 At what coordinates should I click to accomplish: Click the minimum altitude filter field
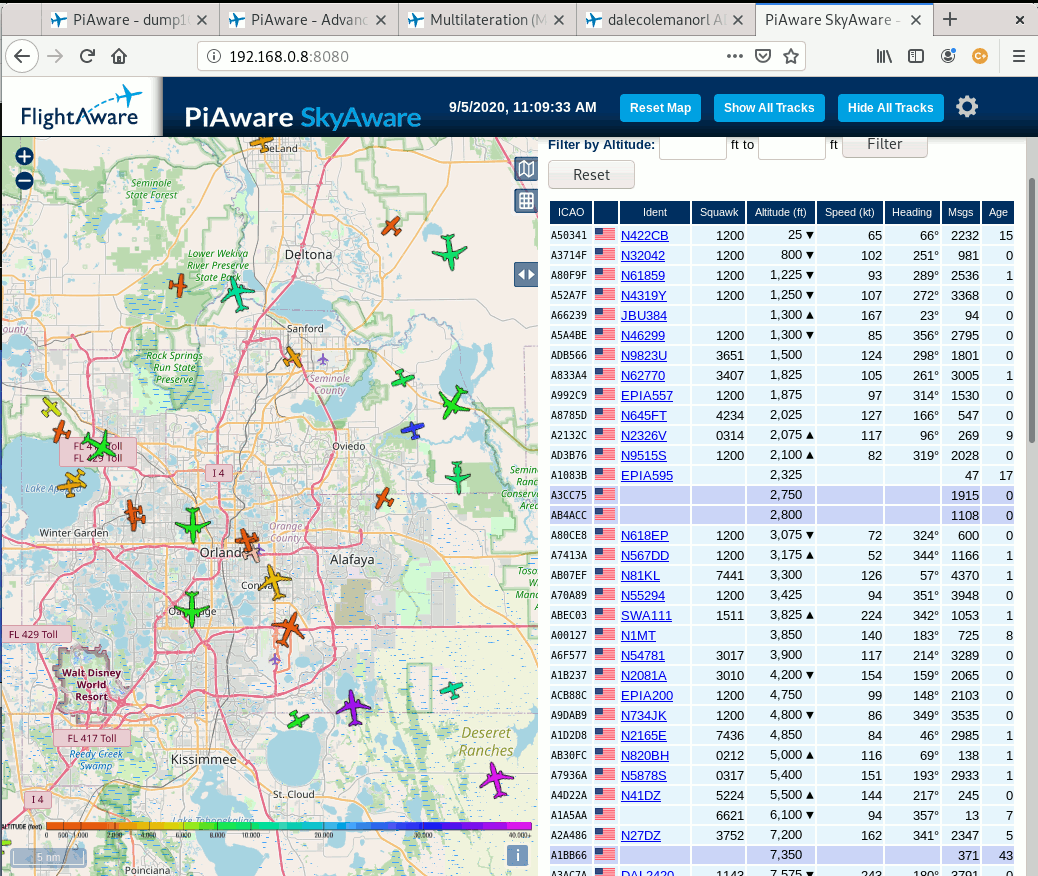692,146
